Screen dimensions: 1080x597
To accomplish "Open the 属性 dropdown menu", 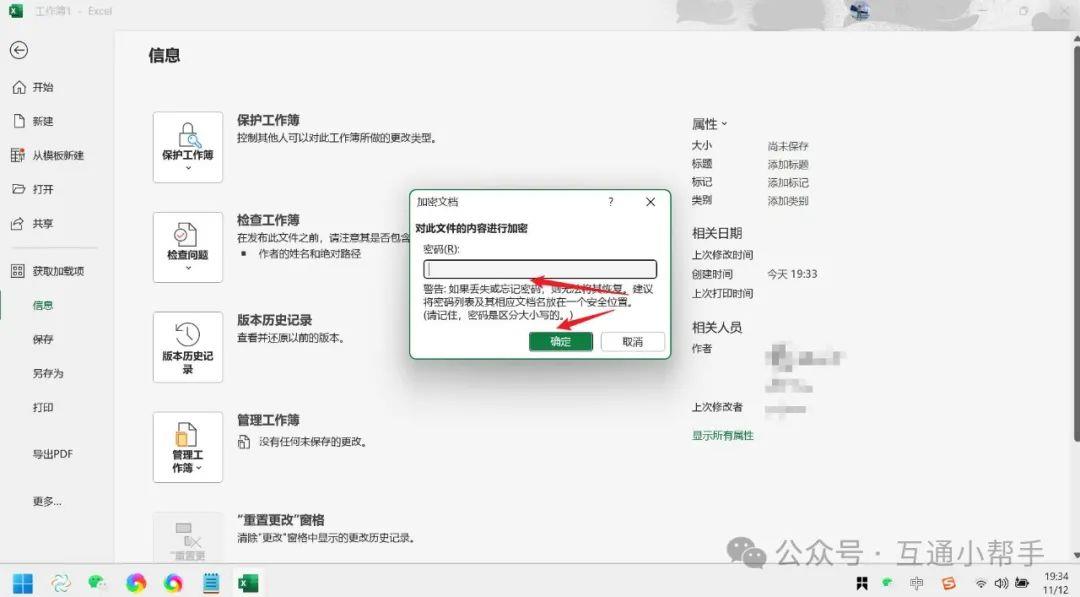I will (710, 123).
